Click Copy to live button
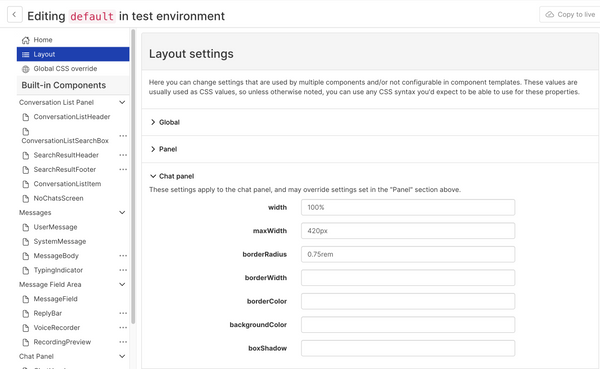 tap(570, 15)
